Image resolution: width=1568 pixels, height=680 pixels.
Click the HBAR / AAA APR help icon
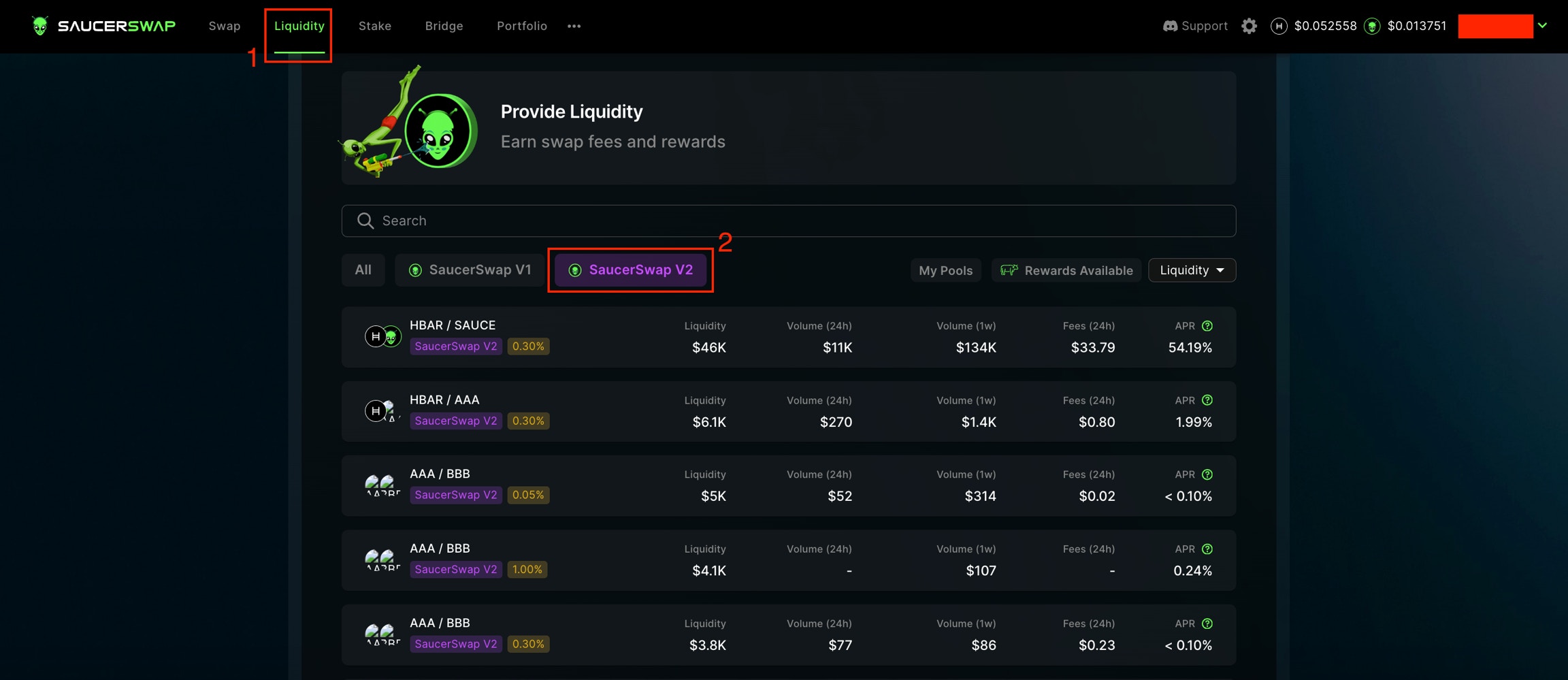click(1207, 400)
